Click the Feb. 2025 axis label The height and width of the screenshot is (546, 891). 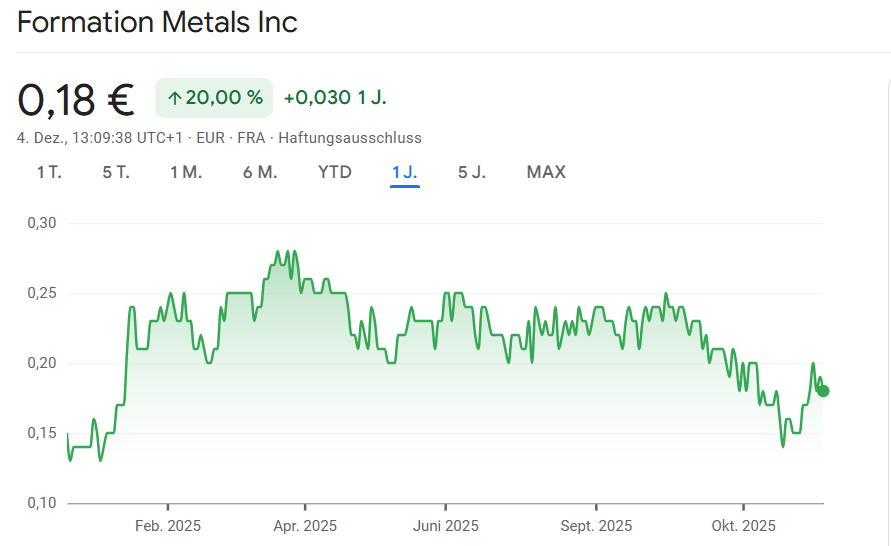point(168,526)
